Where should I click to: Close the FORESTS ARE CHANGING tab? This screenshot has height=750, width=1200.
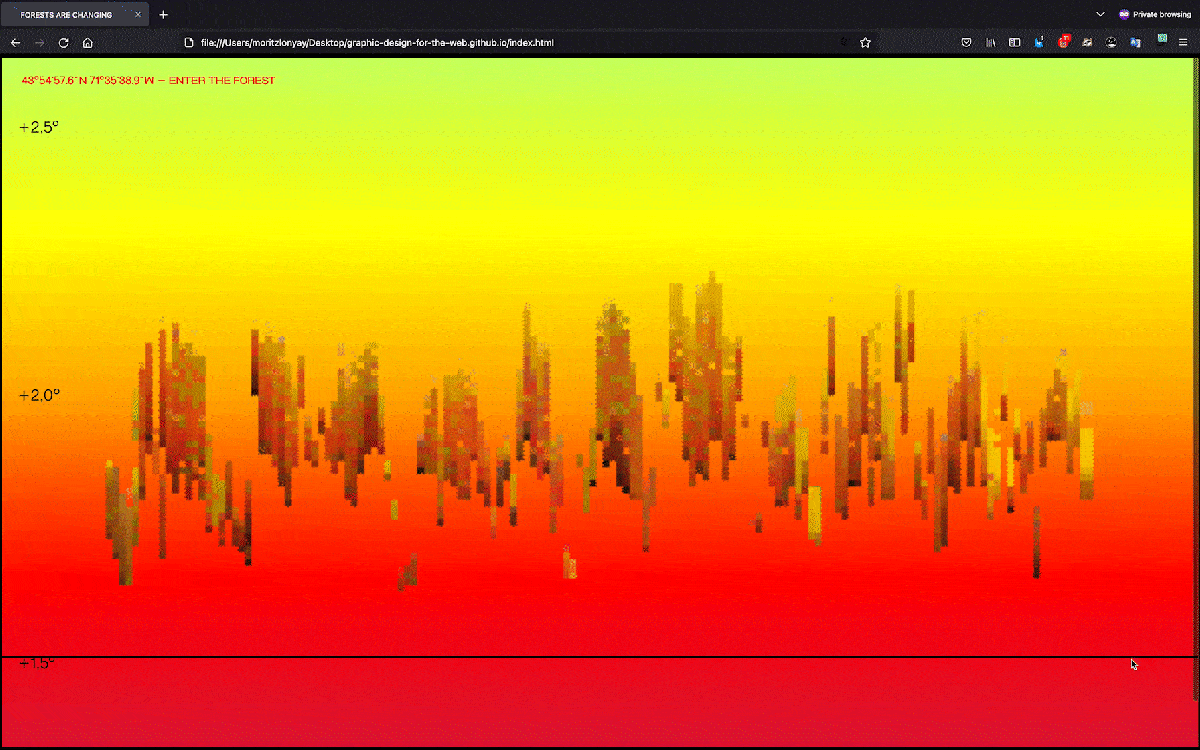[x=138, y=15]
